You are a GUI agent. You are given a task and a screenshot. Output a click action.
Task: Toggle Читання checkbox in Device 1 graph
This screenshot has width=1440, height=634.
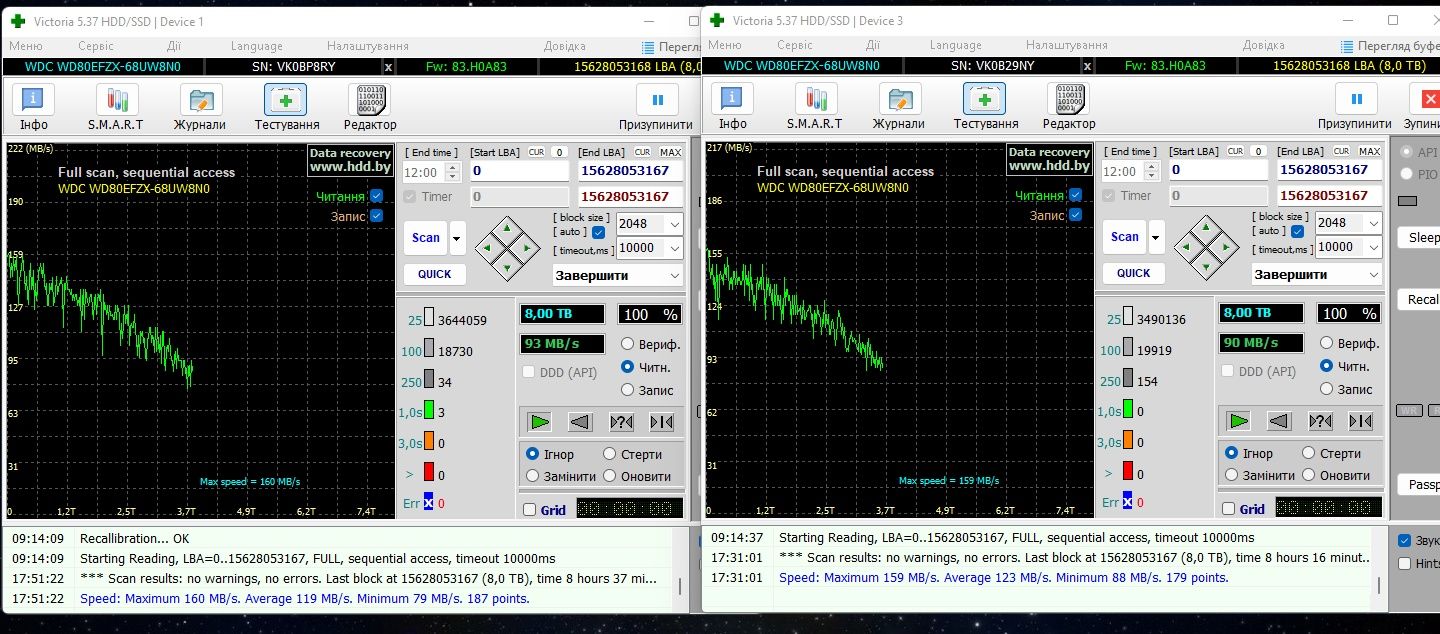click(377, 196)
